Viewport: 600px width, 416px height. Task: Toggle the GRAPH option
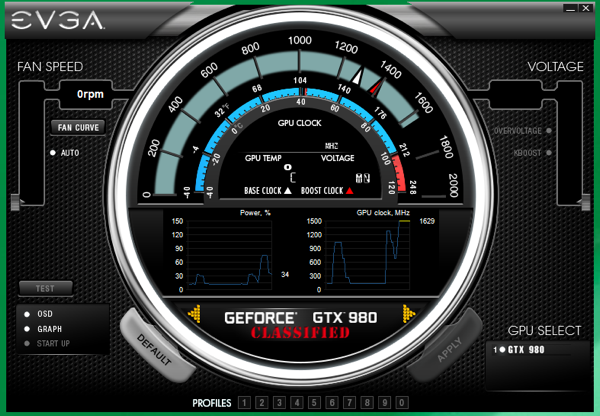[27, 329]
